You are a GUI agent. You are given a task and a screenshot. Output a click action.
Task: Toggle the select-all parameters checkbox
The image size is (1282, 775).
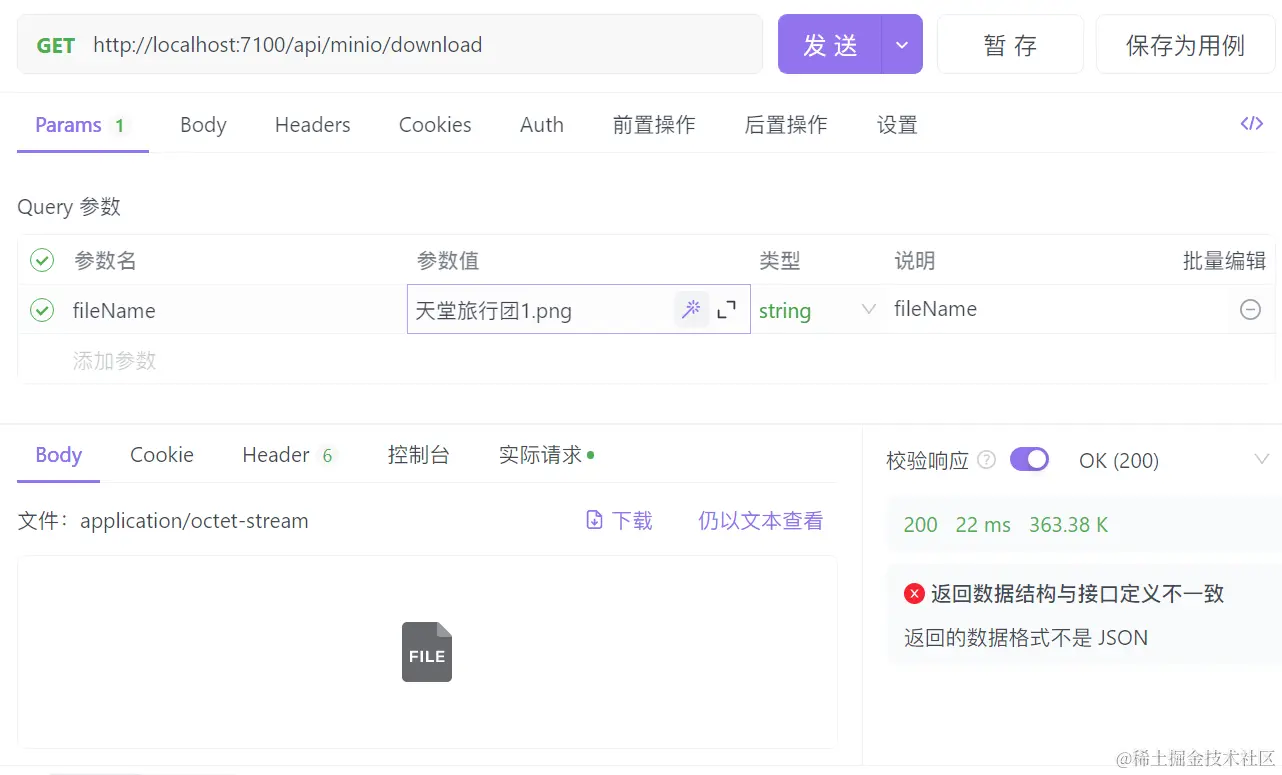pos(42,261)
